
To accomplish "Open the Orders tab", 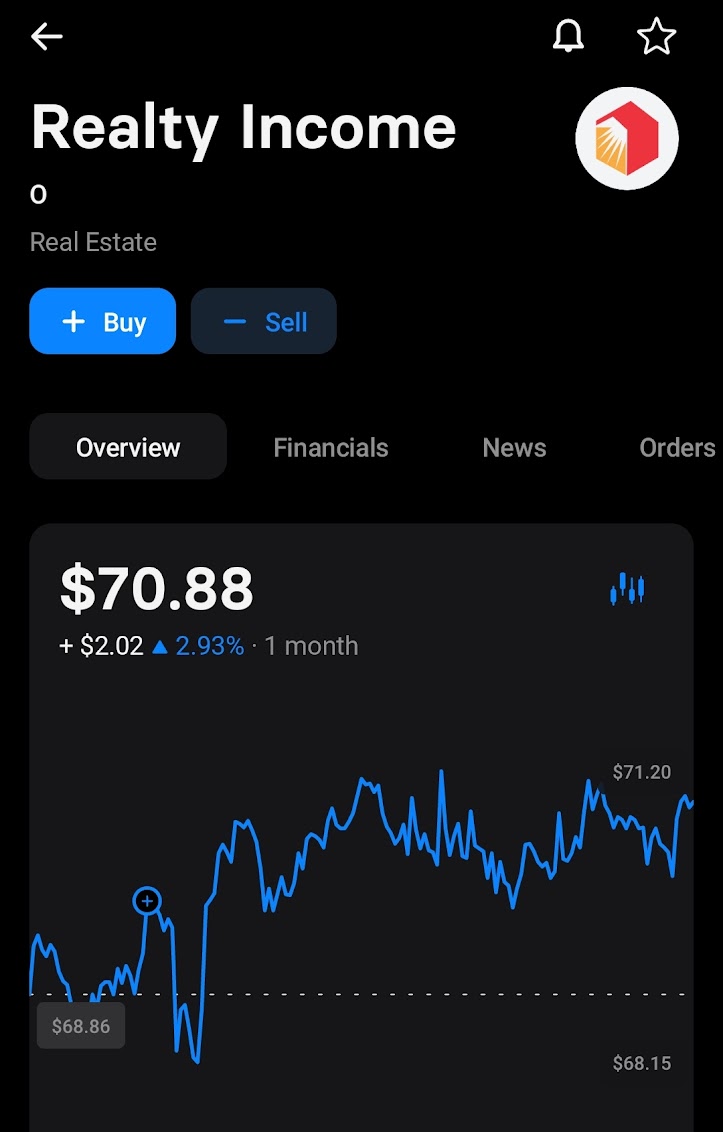I will point(677,448).
